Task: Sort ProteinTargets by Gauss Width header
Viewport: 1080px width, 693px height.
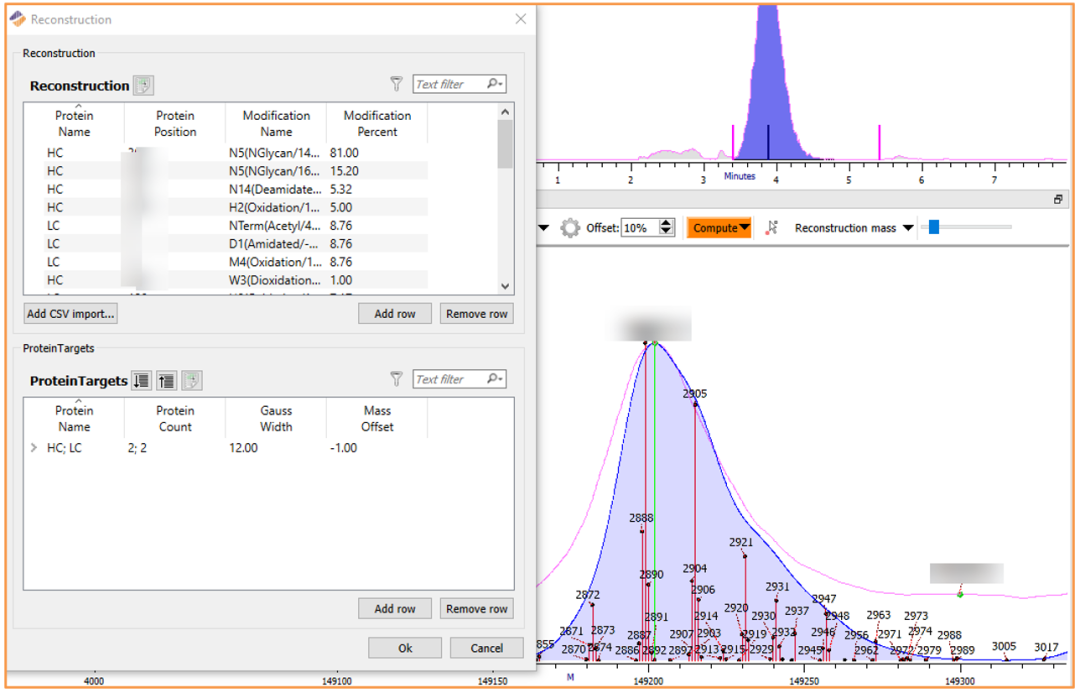Action: click(276, 418)
